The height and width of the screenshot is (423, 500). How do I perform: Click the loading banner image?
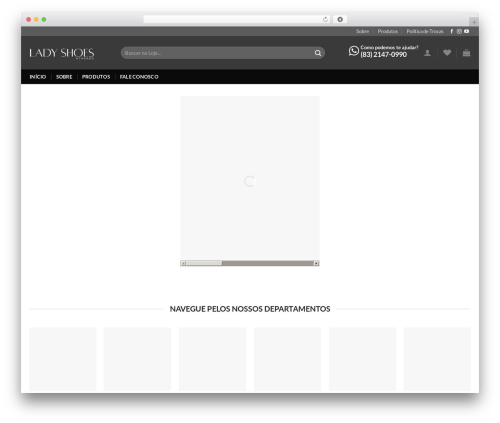(250, 178)
